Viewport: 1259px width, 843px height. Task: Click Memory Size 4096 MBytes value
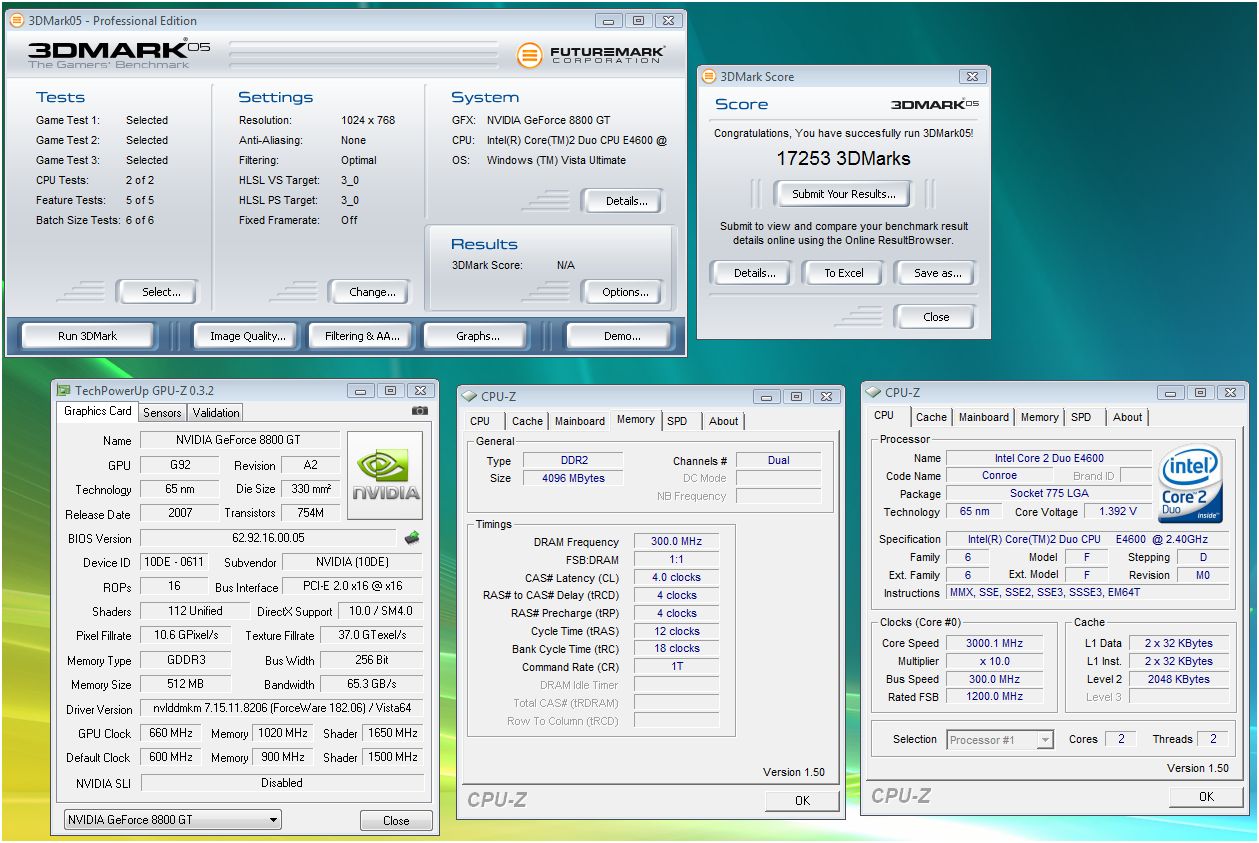point(574,478)
